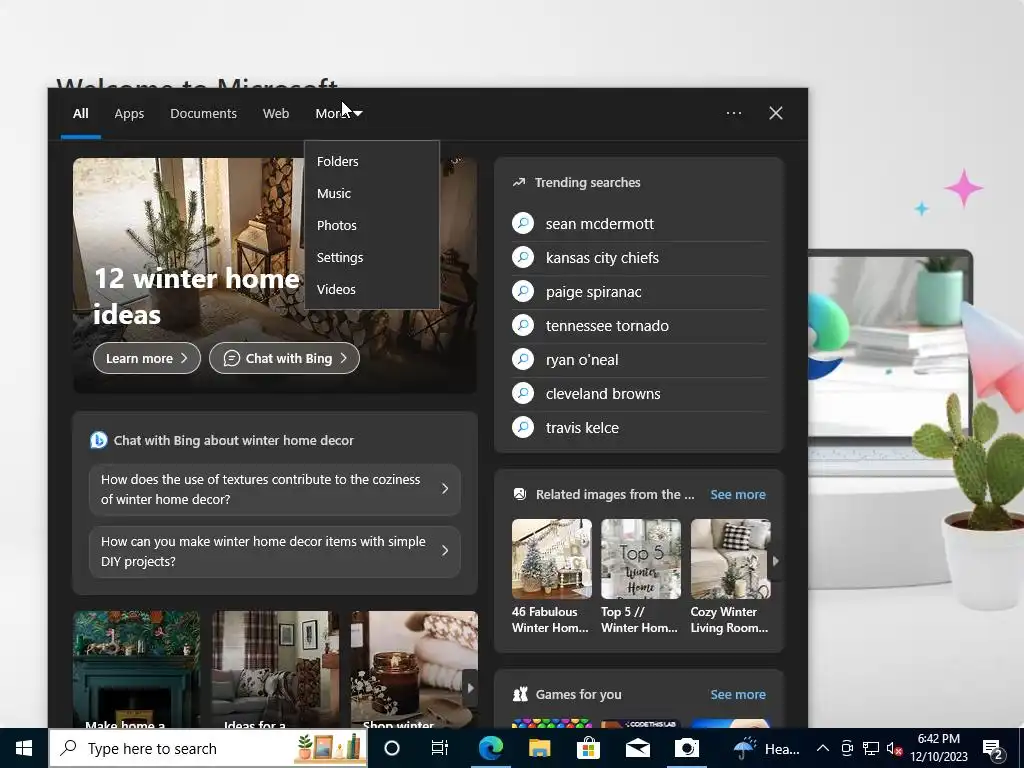Open DIY projects question suggestion
Image resolution: width=1024 pixels, height=768 pixels.
(x=275, y=551)
